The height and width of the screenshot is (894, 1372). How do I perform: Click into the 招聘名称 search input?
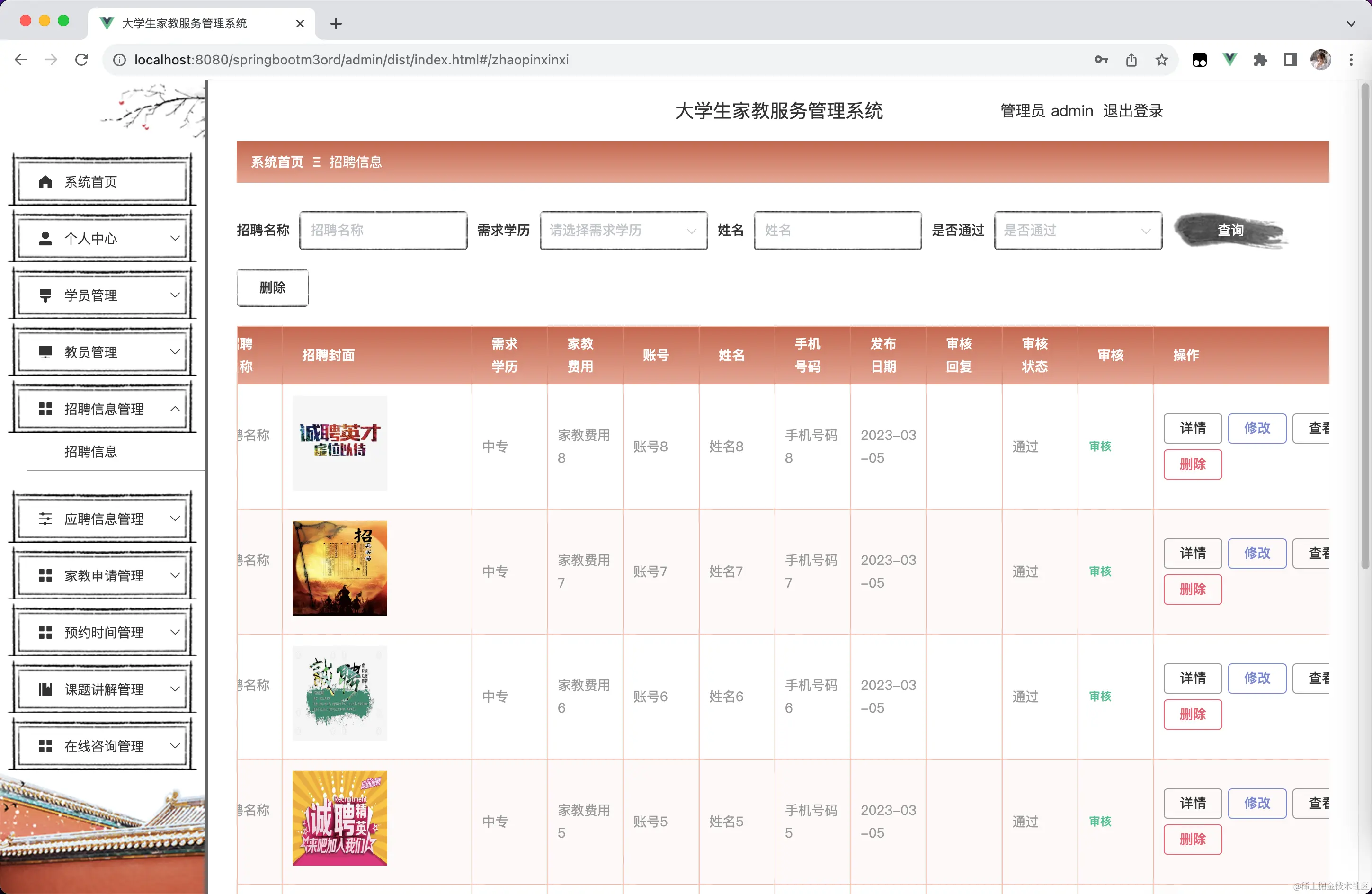coord(383,231)
